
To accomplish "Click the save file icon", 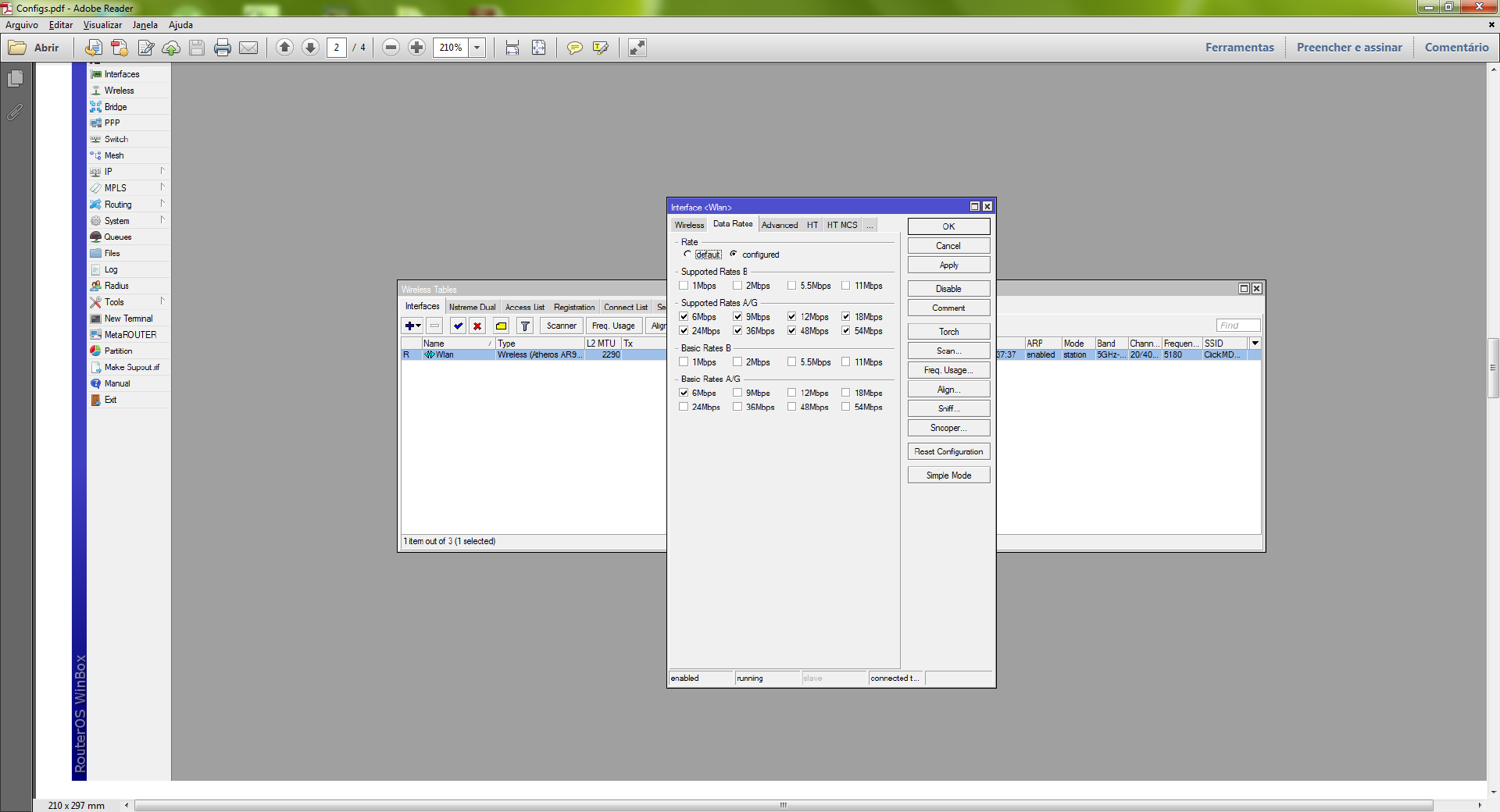I will click(197, 48).
